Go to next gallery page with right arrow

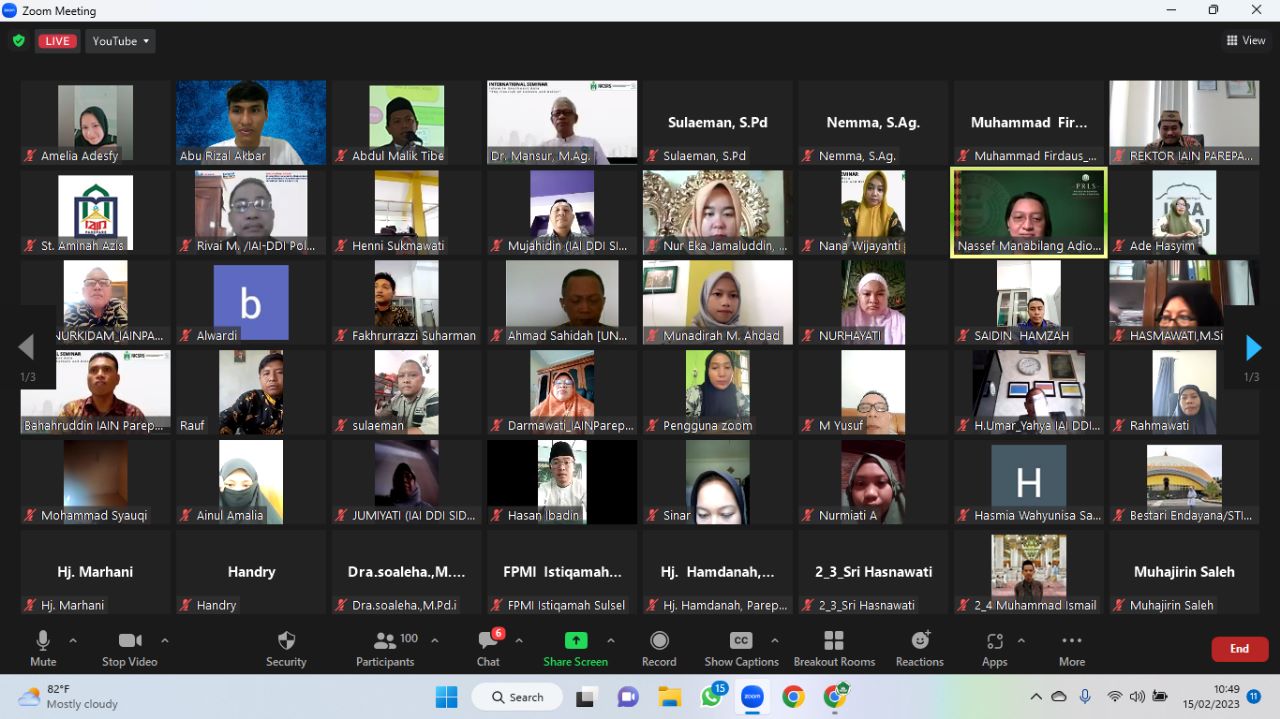1253,347
